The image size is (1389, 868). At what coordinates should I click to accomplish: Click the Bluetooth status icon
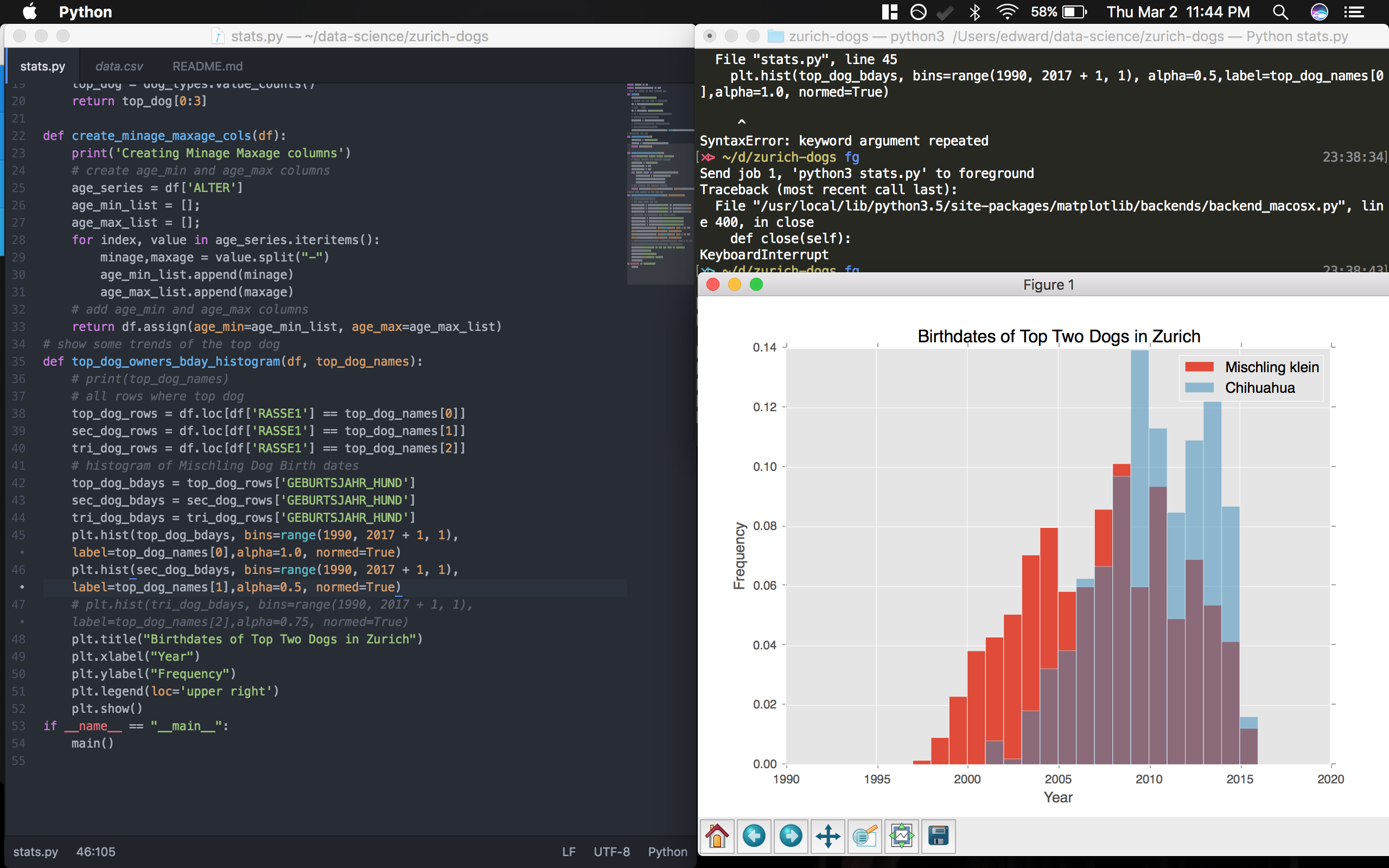(x=974, y=12)
